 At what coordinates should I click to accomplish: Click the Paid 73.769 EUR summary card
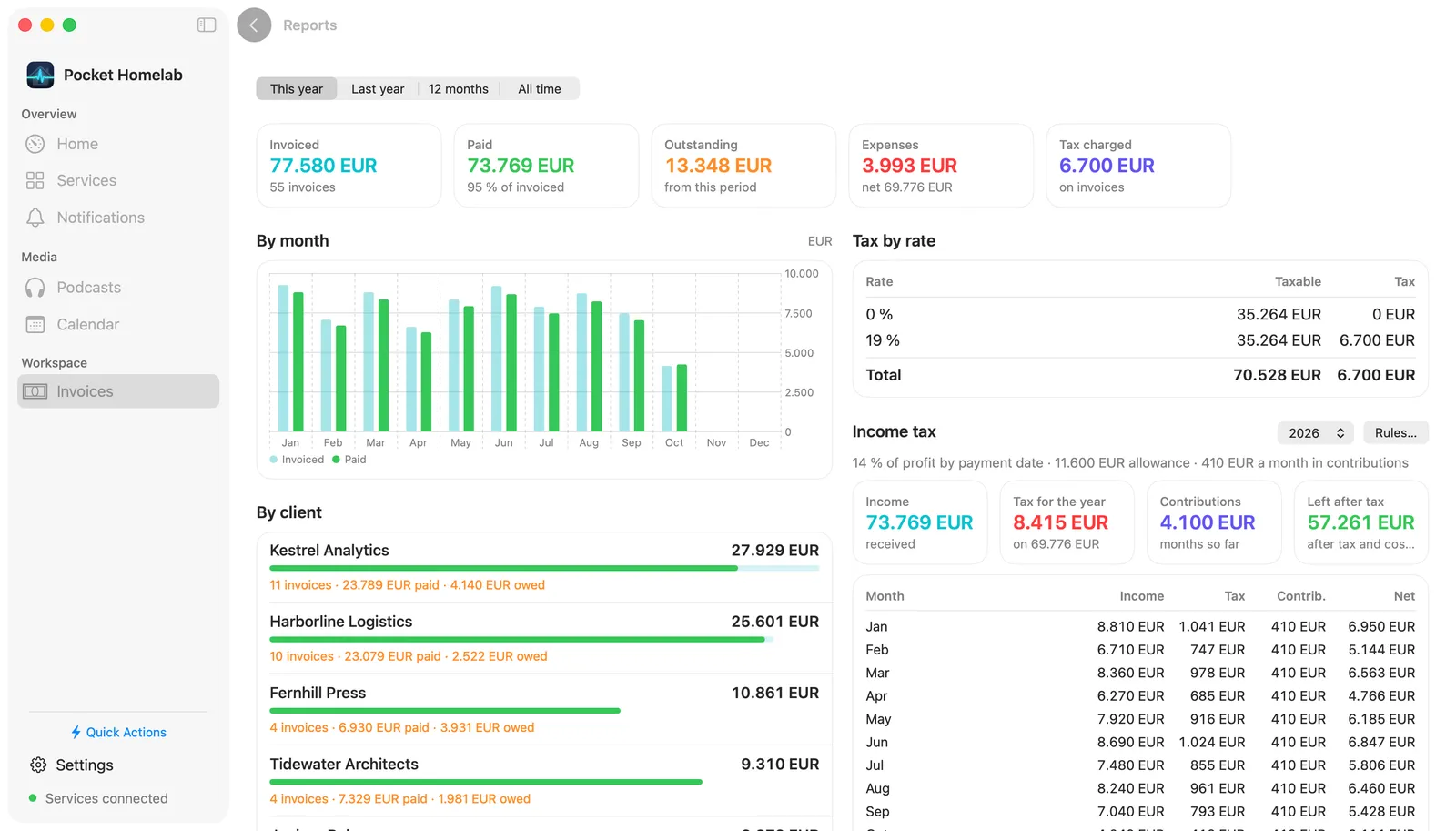[546, 166]
